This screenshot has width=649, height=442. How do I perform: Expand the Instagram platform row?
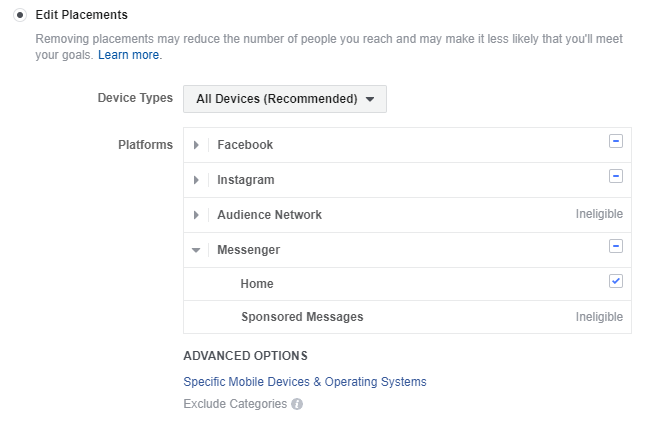pyautogui.click(x=196, y=180)
